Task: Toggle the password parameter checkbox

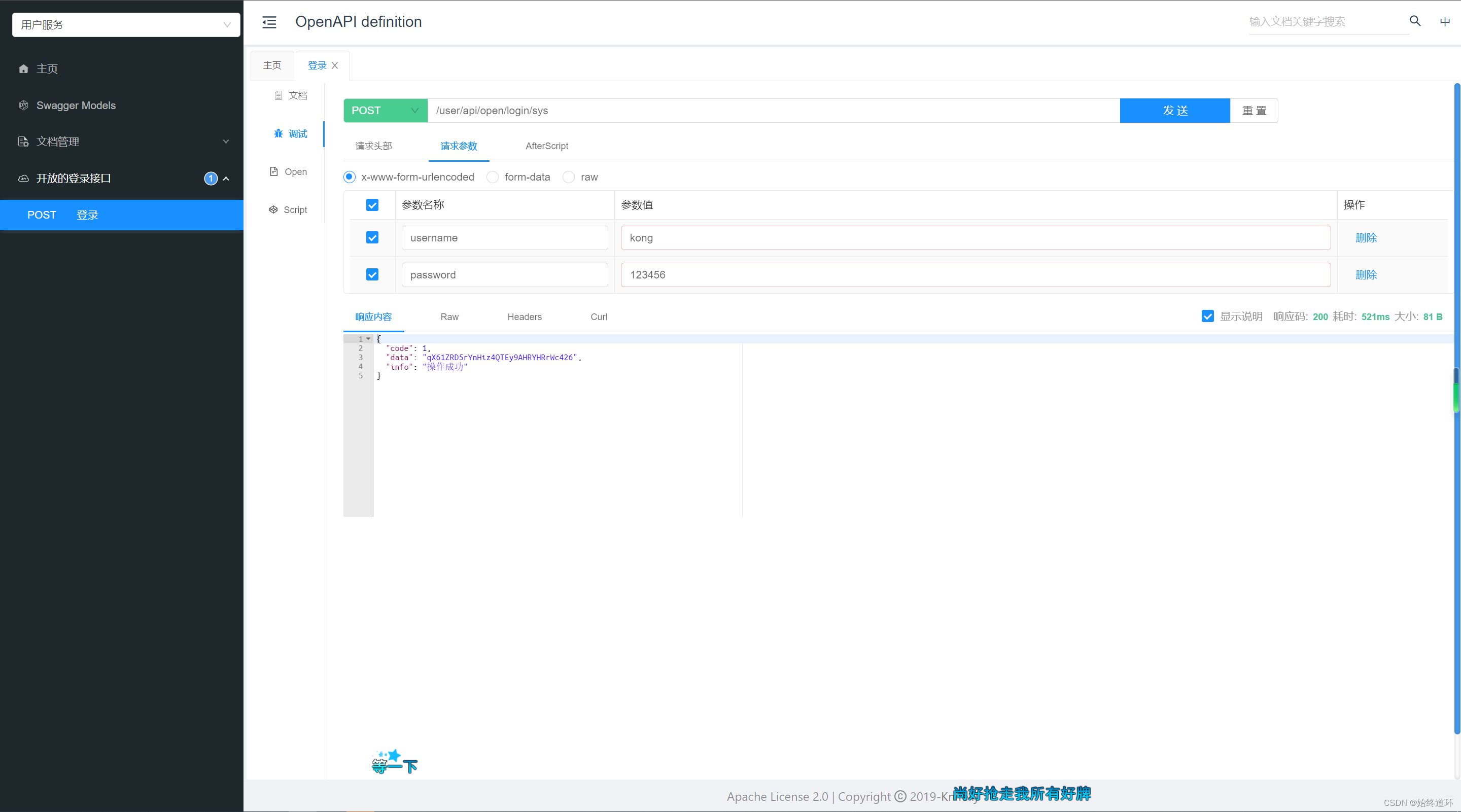Action: point(372,274)
